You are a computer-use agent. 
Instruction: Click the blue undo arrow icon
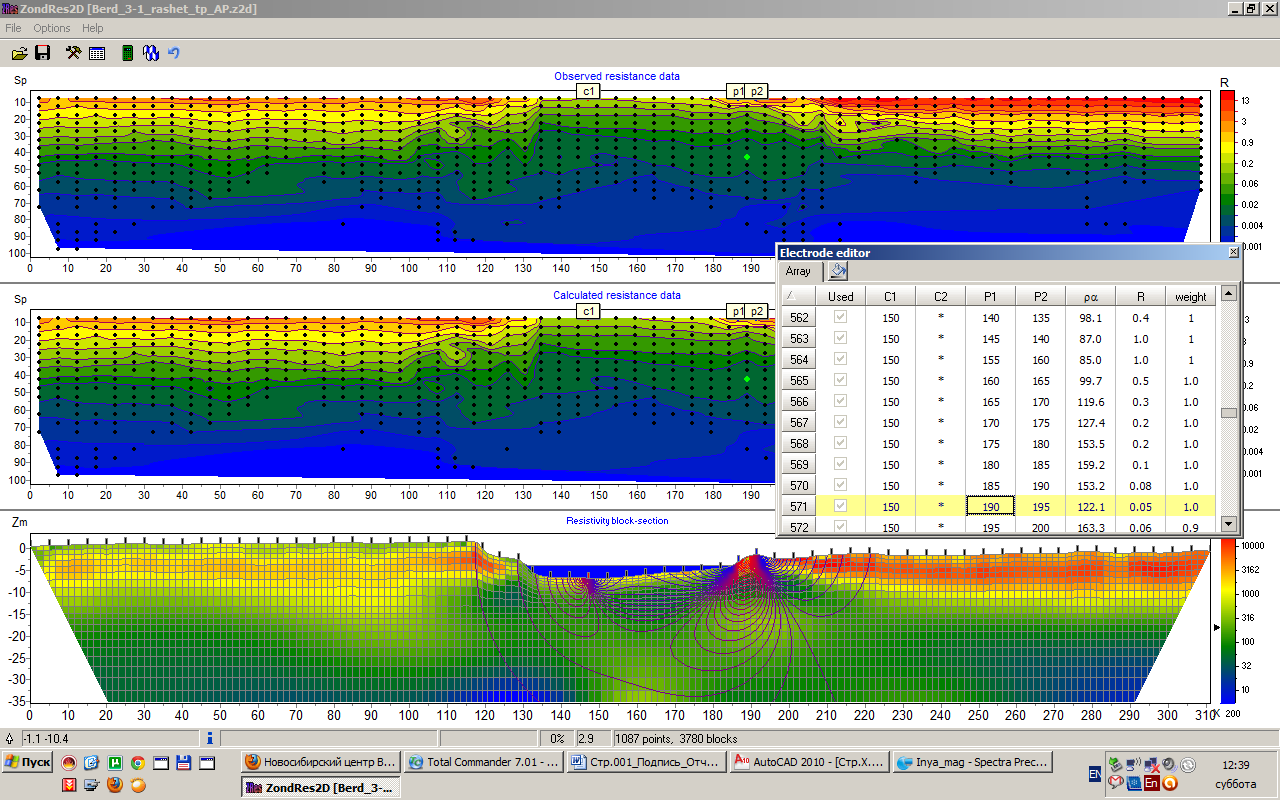174,53
